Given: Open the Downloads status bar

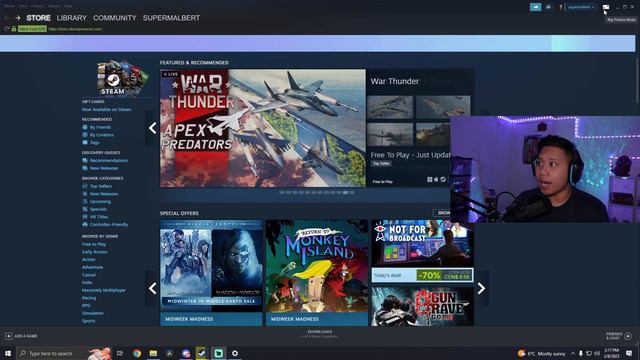Looking at the screenshot, I should tap(320, 334).
